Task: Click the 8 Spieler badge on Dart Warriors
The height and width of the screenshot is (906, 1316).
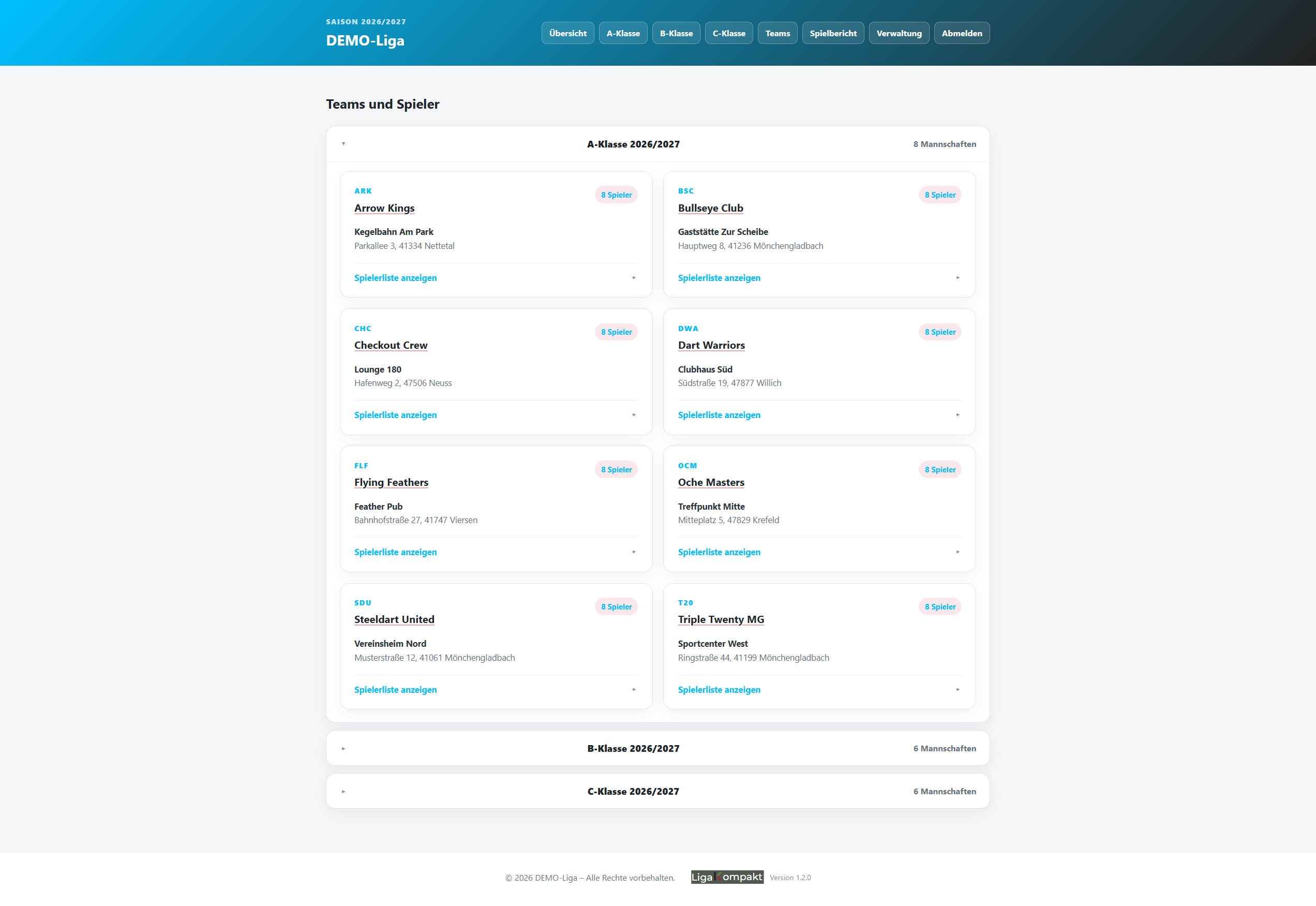Action: [x=940, y=332]
